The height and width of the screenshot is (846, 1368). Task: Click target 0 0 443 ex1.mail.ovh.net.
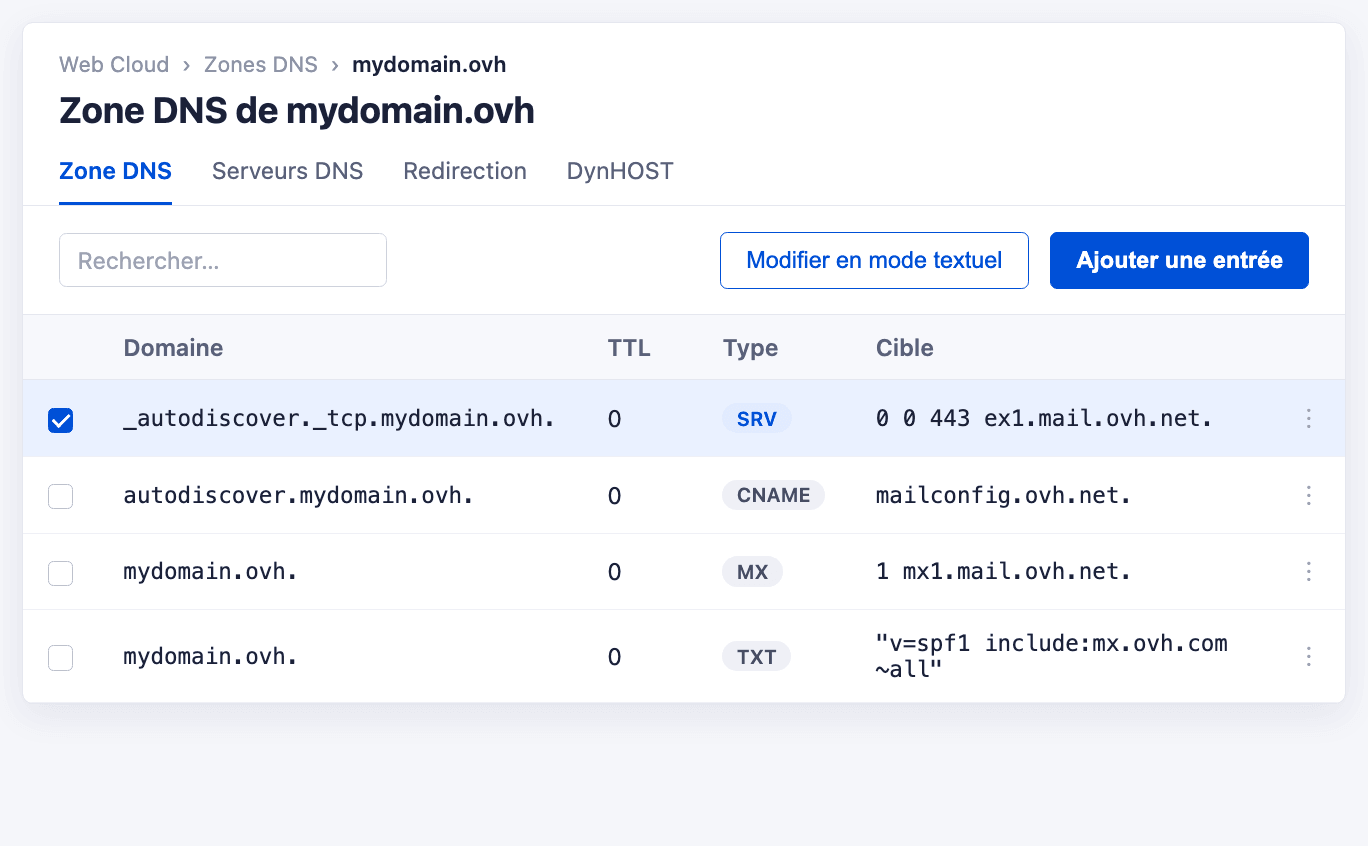pyautogui.click(x=1044, y=419)
